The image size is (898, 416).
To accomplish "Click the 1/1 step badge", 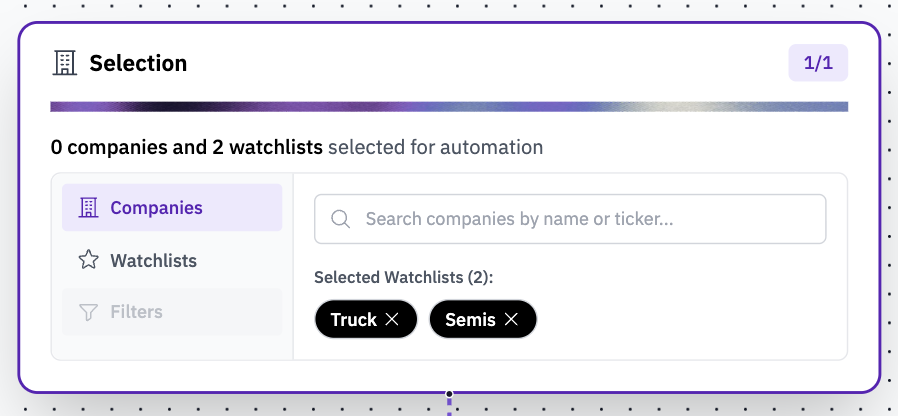I will click(818, 63).
